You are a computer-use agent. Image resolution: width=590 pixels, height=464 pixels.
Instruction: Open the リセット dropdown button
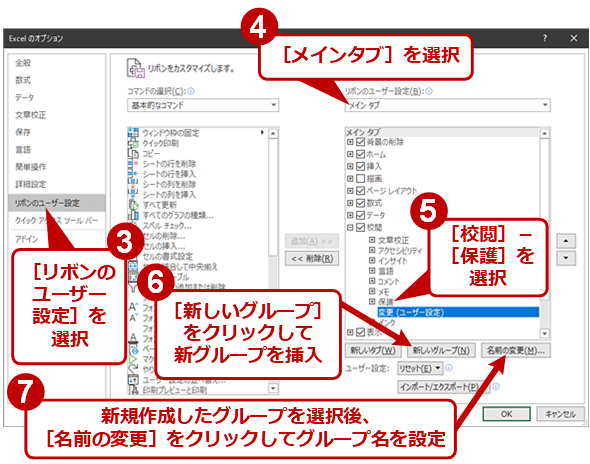click(x=420, y=368)
